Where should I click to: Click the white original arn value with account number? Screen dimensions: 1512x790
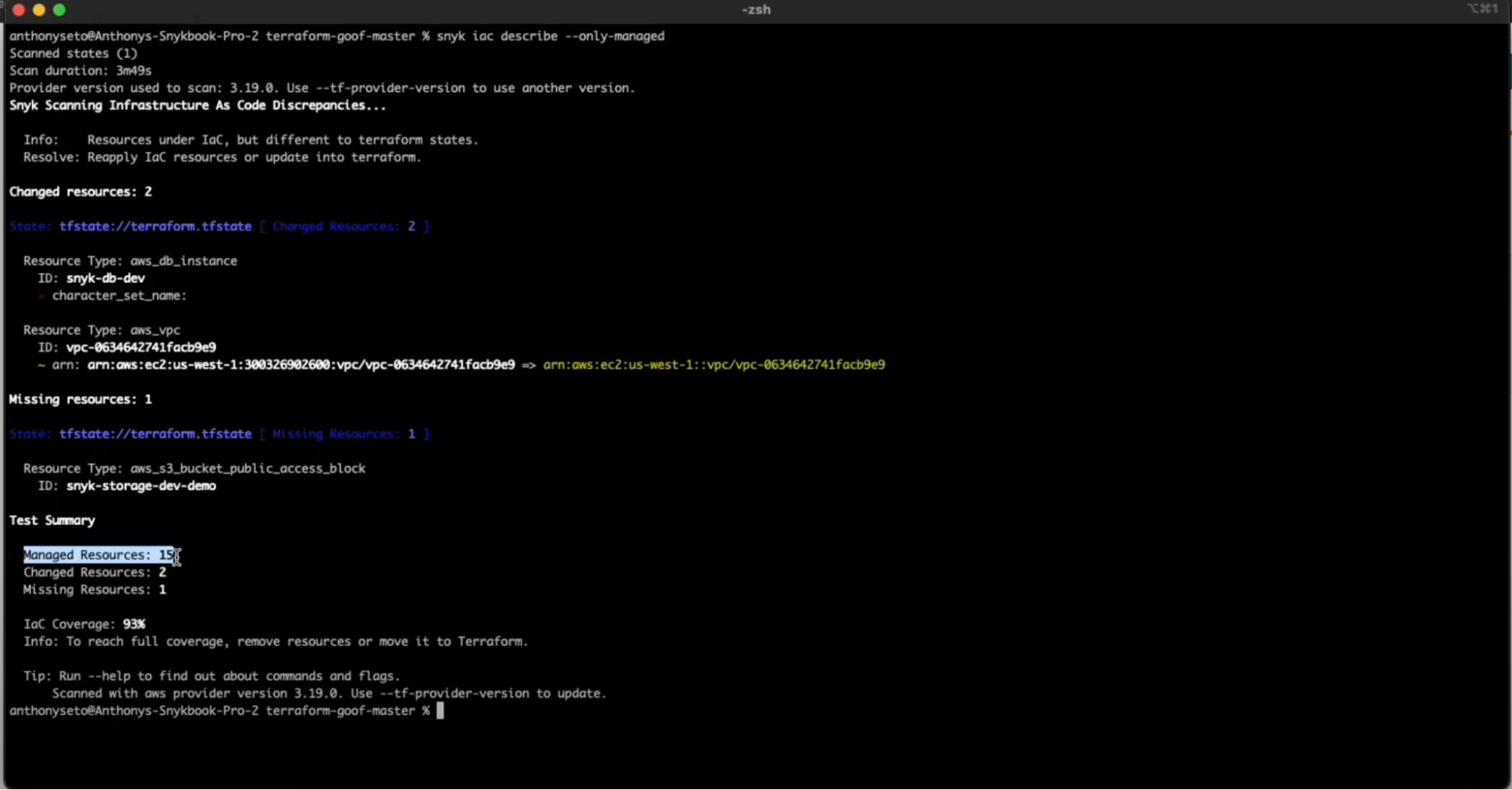point(301,365)
